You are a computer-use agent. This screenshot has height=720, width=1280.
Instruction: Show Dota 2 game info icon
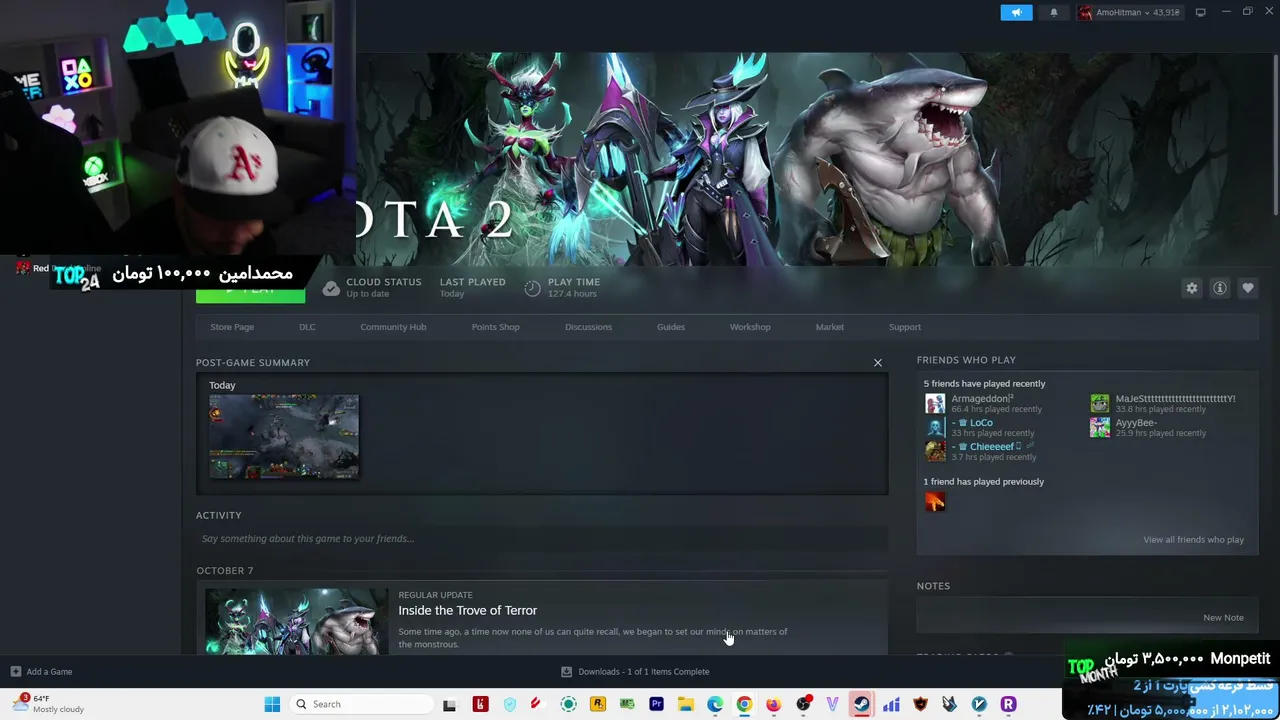point(1219,288)
